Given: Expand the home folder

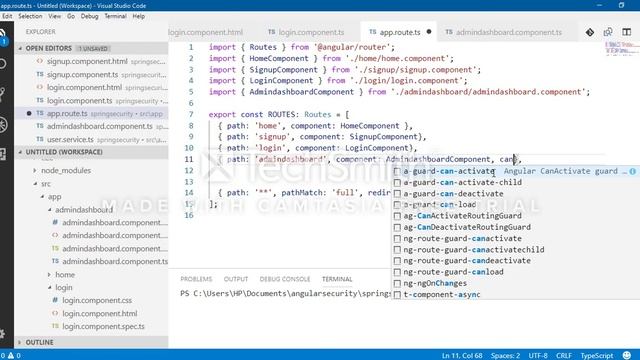Looking at the screenshot, I should 49,275.
